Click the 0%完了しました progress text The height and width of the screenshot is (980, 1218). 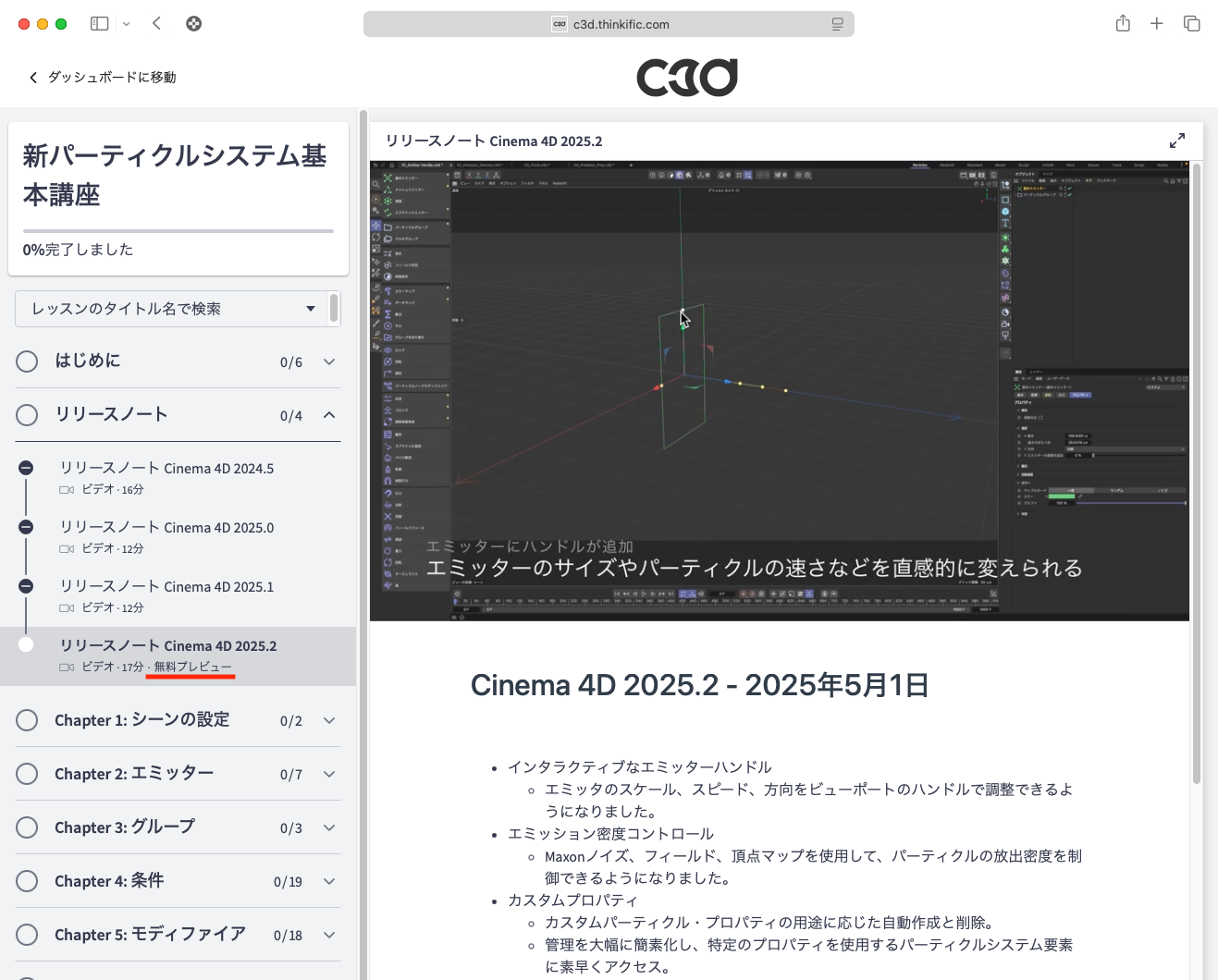79,250
